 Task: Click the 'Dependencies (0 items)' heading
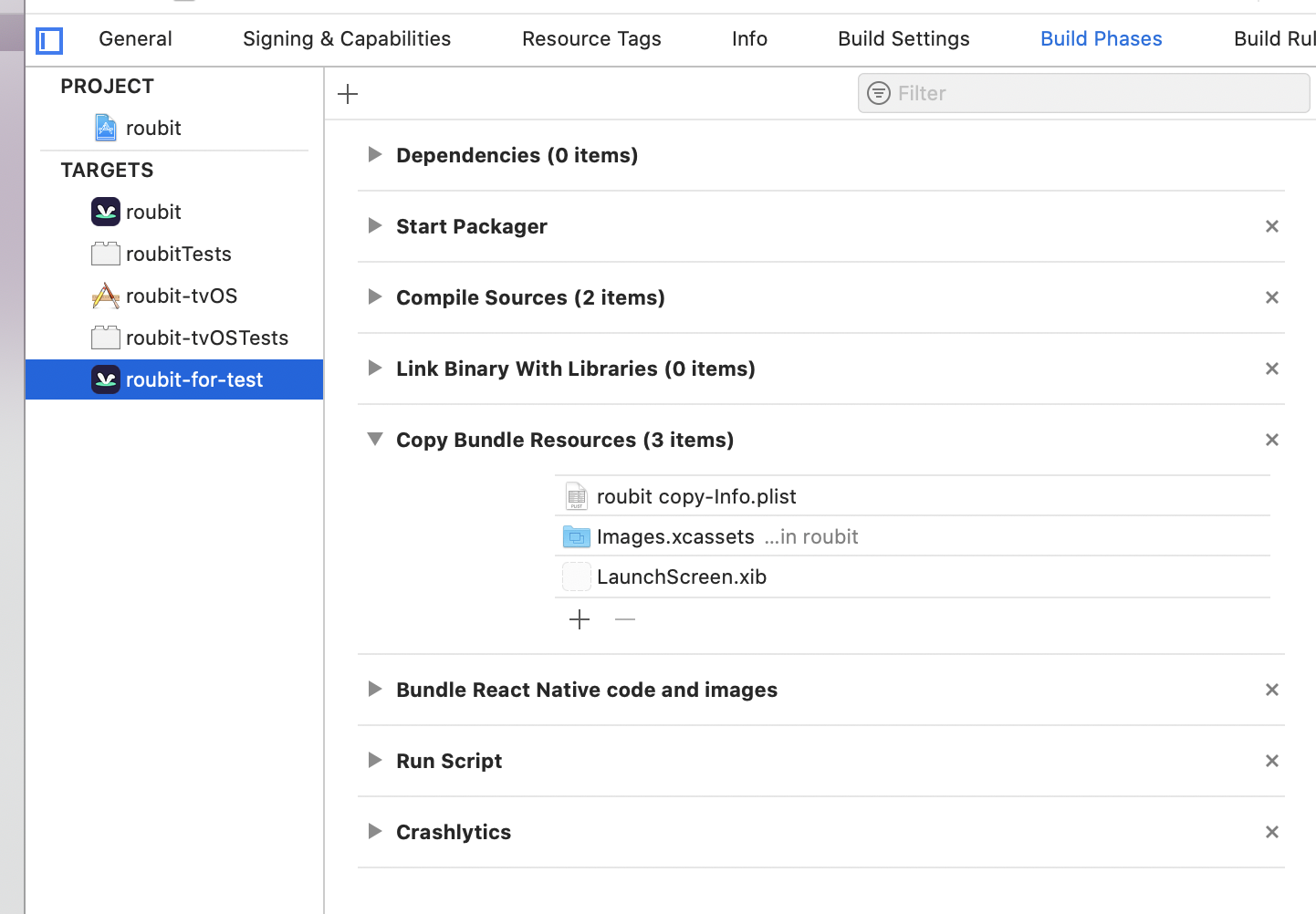[x=517, y=155]
